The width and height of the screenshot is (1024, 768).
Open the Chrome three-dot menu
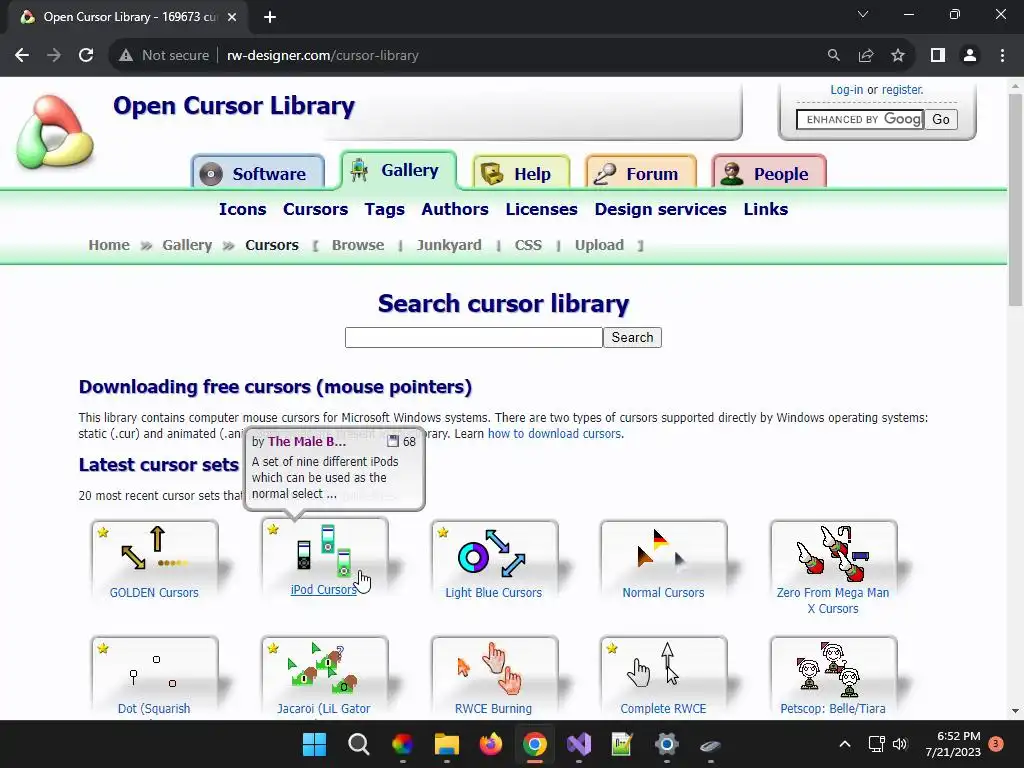click(x=1002, y=56)
